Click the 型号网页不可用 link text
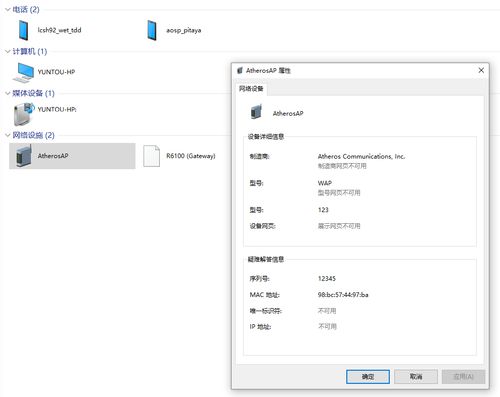The image size is (500, 397). coord(339,193)
